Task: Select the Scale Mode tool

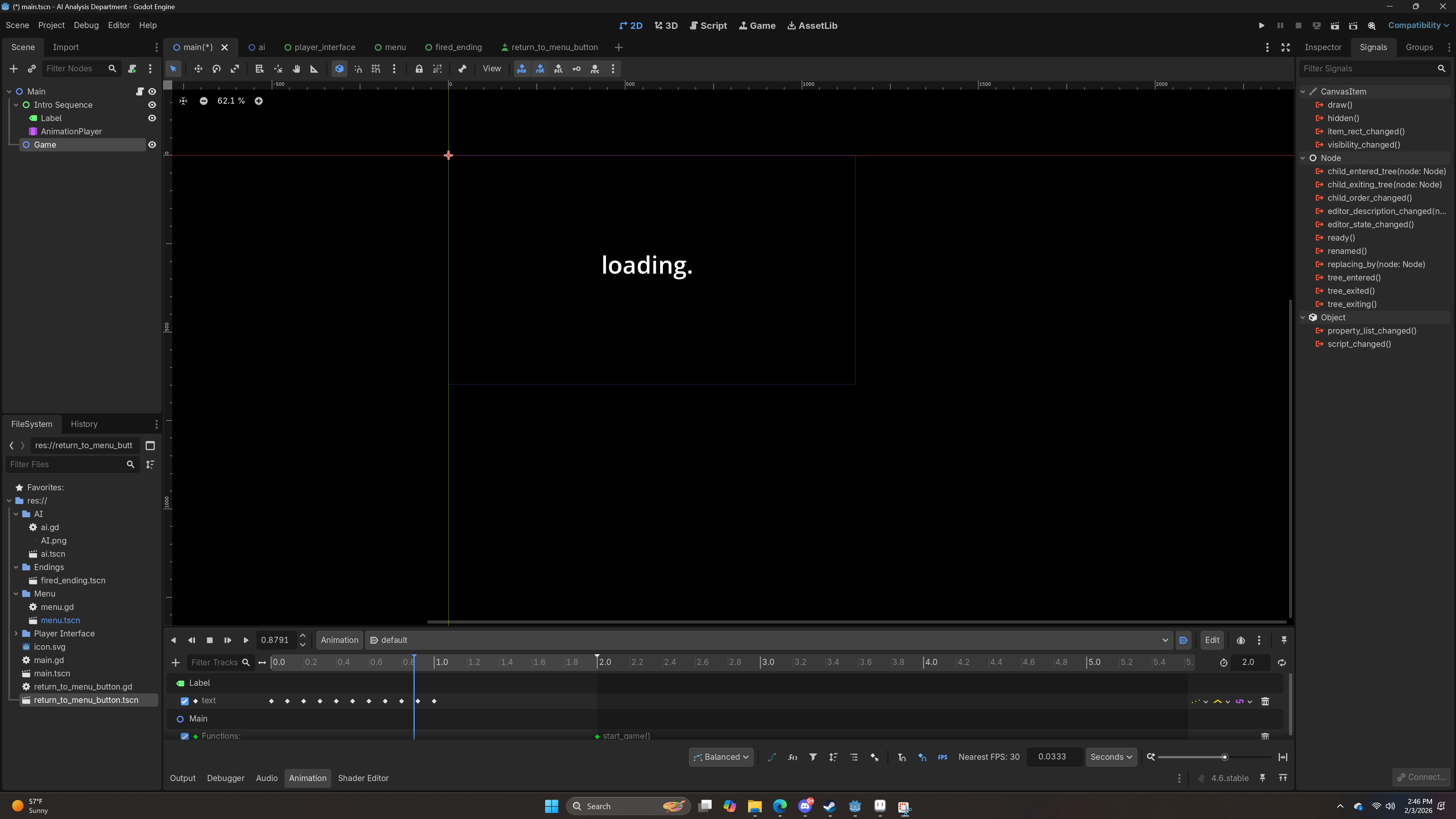Action: click(x=234, y=69)
